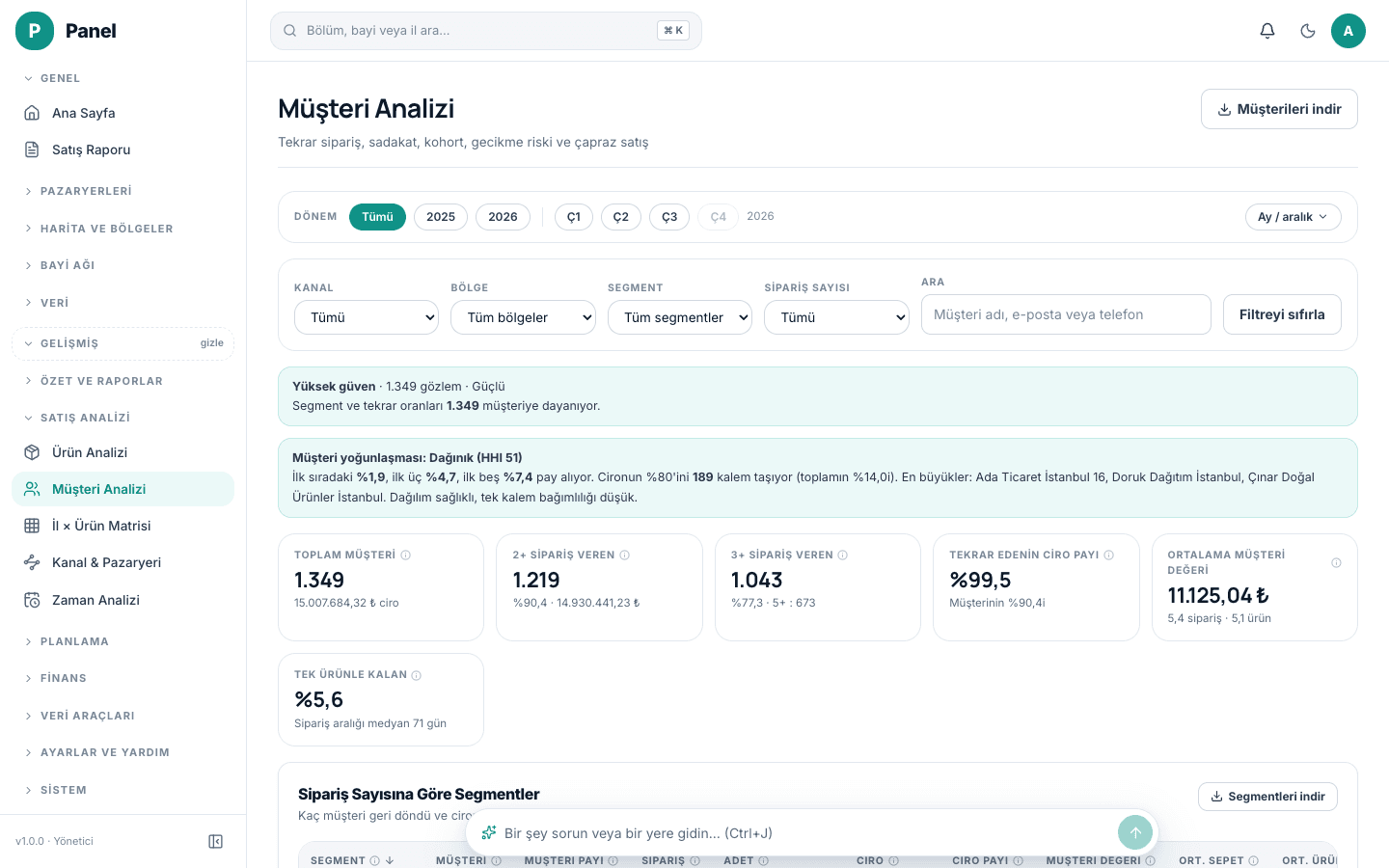Screen dimensions: 1389x868
Task: Open the Segment dropdown
Action: tap(680, 317)
